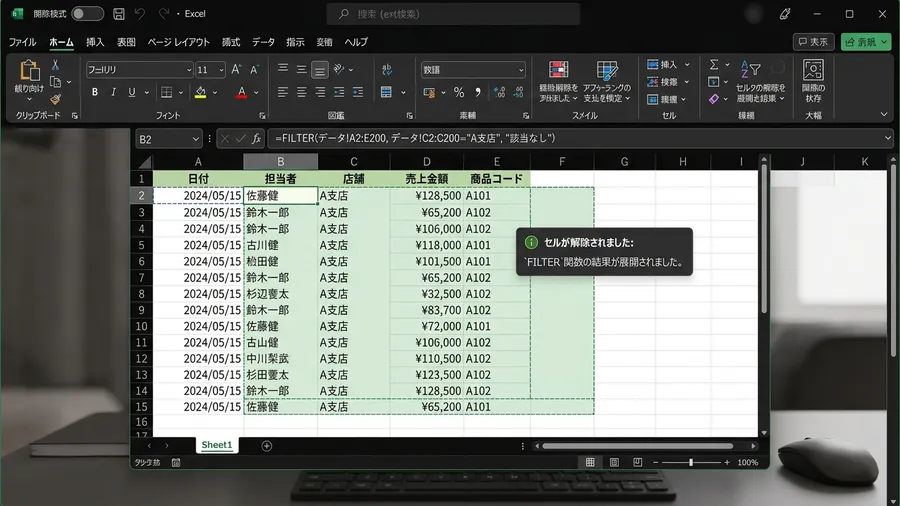
Task: Align cell content right
Action: 320,92
